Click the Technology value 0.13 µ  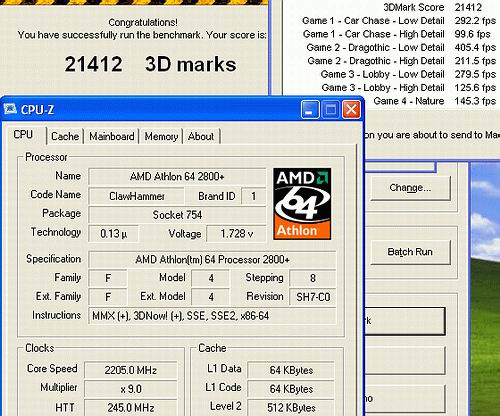click(x=113, y=233)
